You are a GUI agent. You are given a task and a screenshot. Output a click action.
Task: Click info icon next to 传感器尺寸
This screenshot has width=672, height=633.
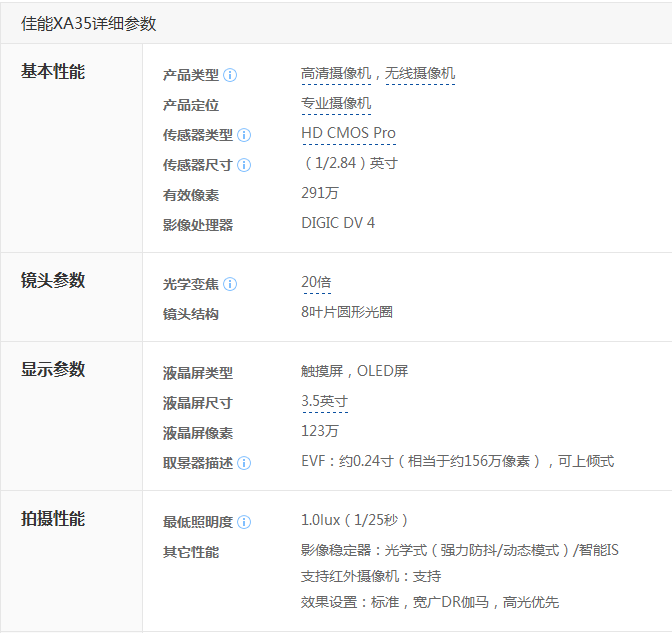pos(244,165)
